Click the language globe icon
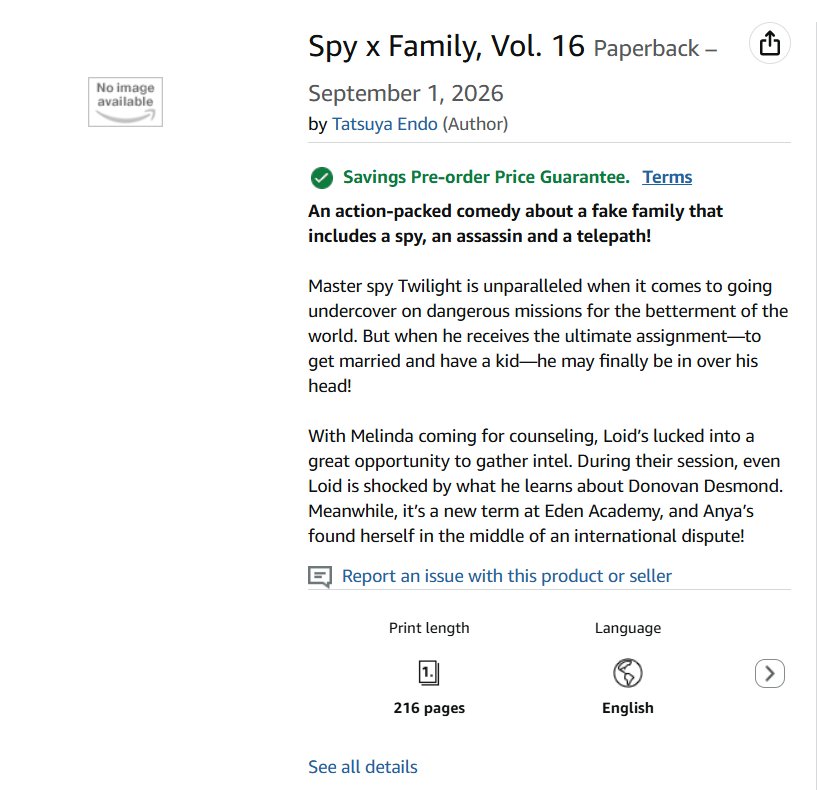The width and height of the screenshot is (817, 790). click(627, 673)
